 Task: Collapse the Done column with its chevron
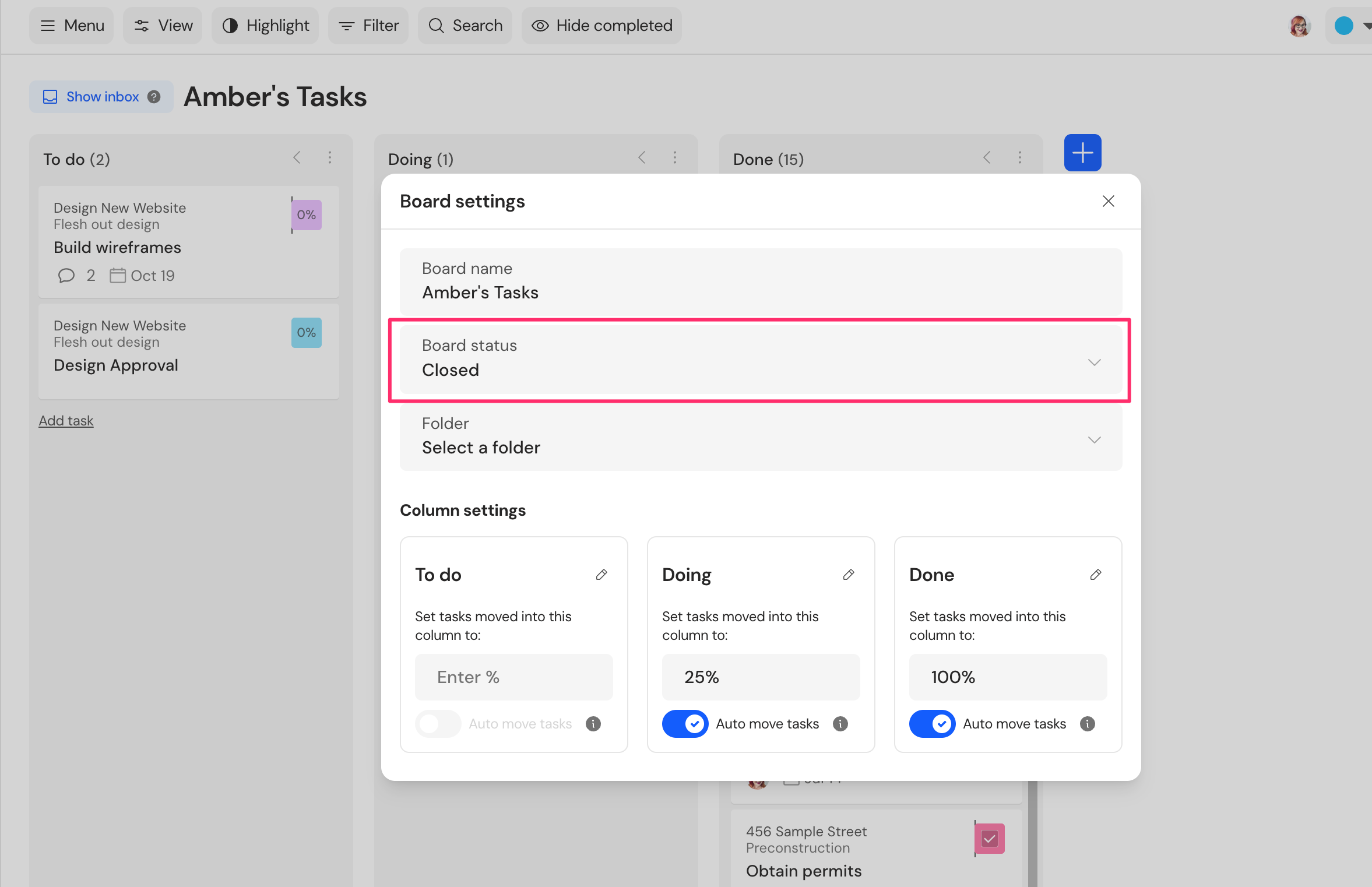tap(987, 157)
